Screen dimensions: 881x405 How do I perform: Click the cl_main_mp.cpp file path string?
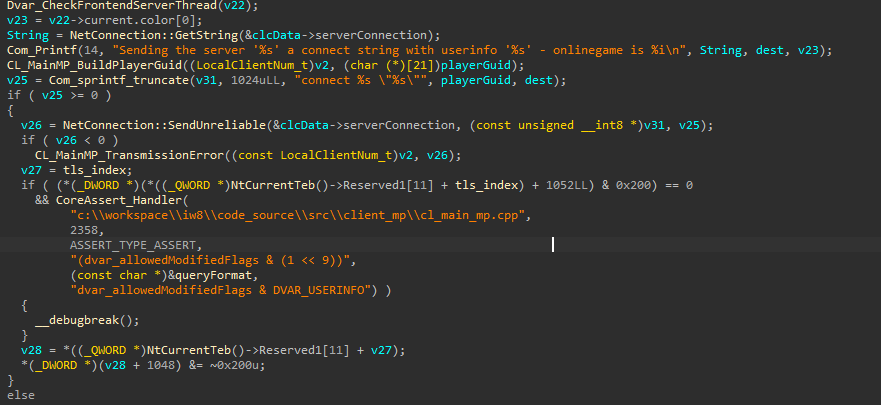click(x=300, y=215)
